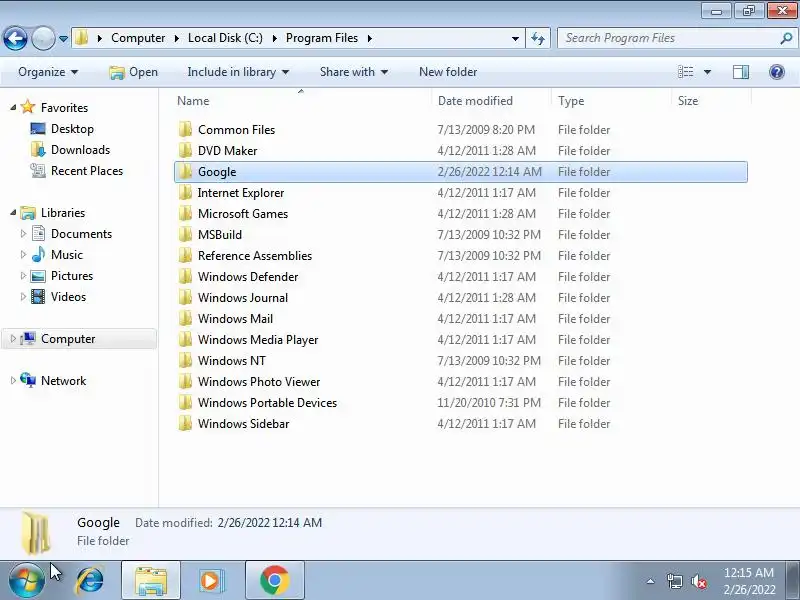800x600 pixels.
Task: Click the New folder button
Action: 448,72
